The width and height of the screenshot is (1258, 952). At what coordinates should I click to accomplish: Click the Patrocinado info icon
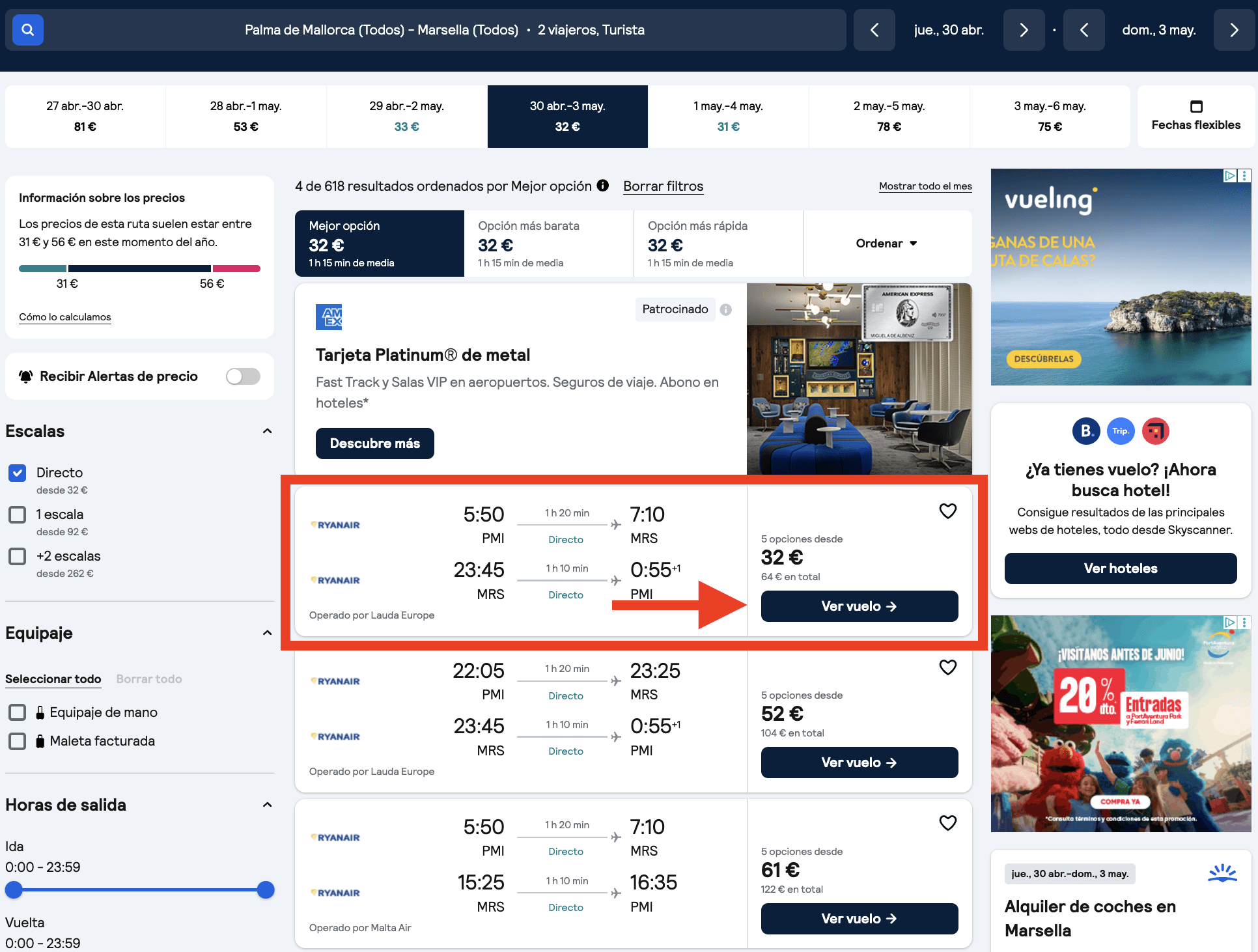(726, 310)
